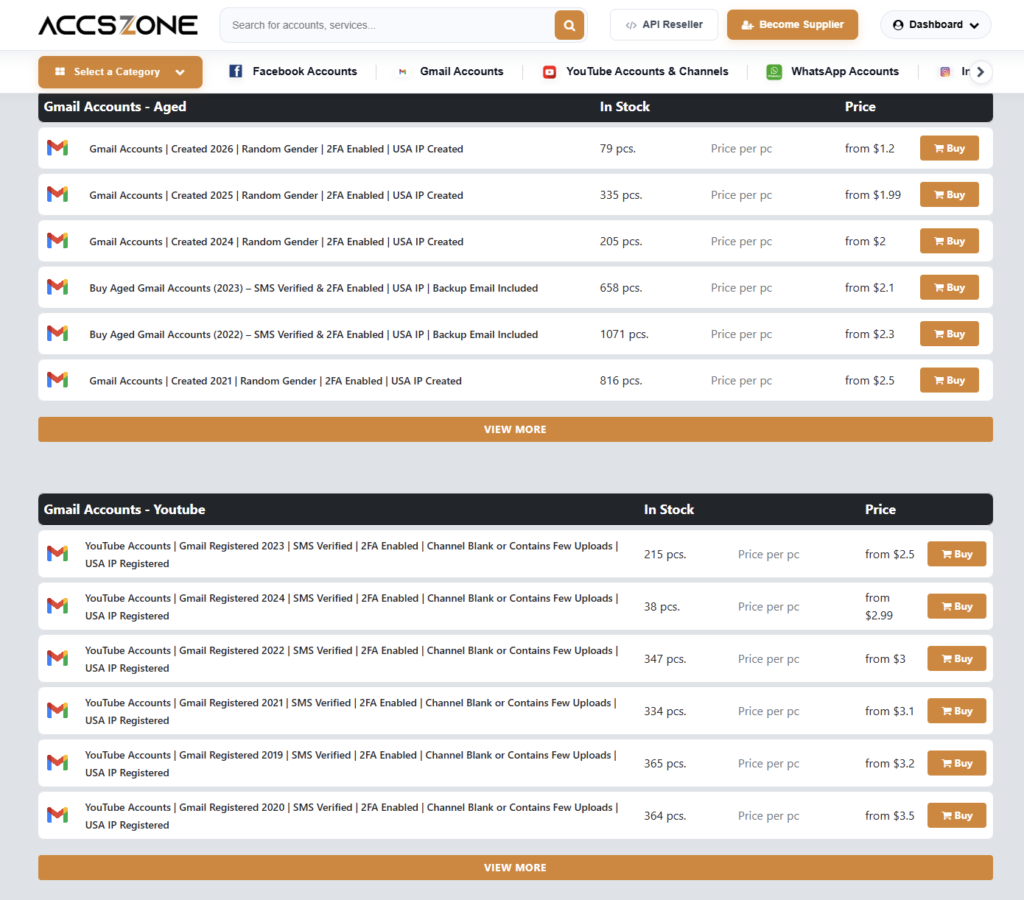The image size is (1024, 900).
Task: Click the 38 pcs. stock value
Action: tap(662, 607)
